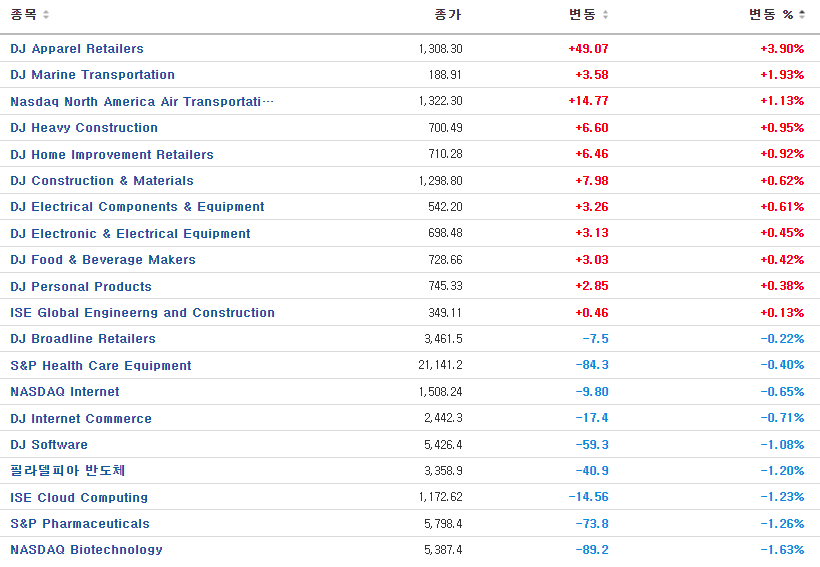The image size is (820, 567).
Task: Select percent change +0.45%
Action: [x=782, y=233]
